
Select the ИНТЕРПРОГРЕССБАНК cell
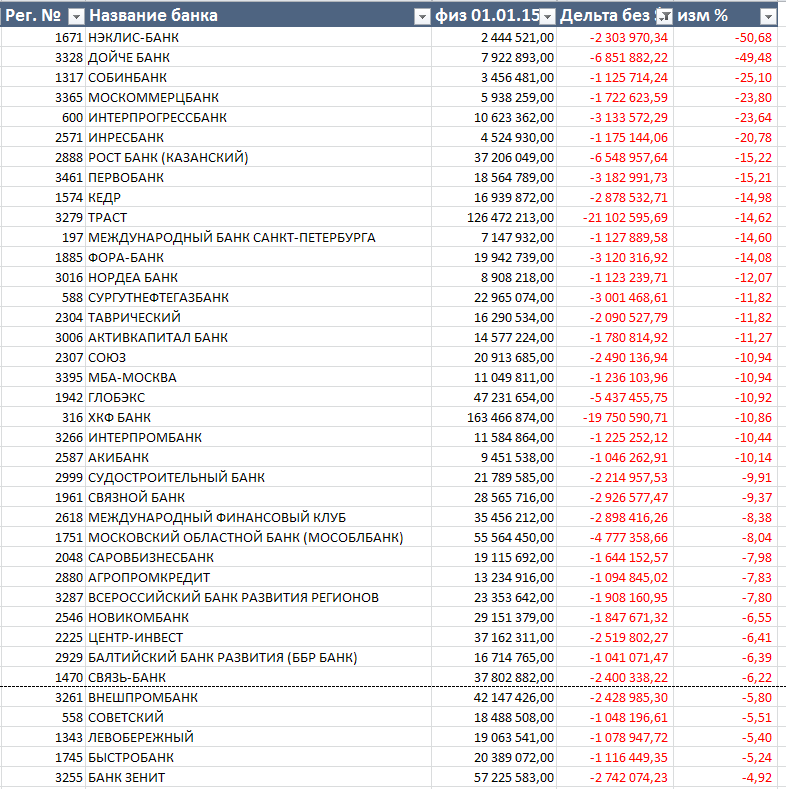pos(258,117)
